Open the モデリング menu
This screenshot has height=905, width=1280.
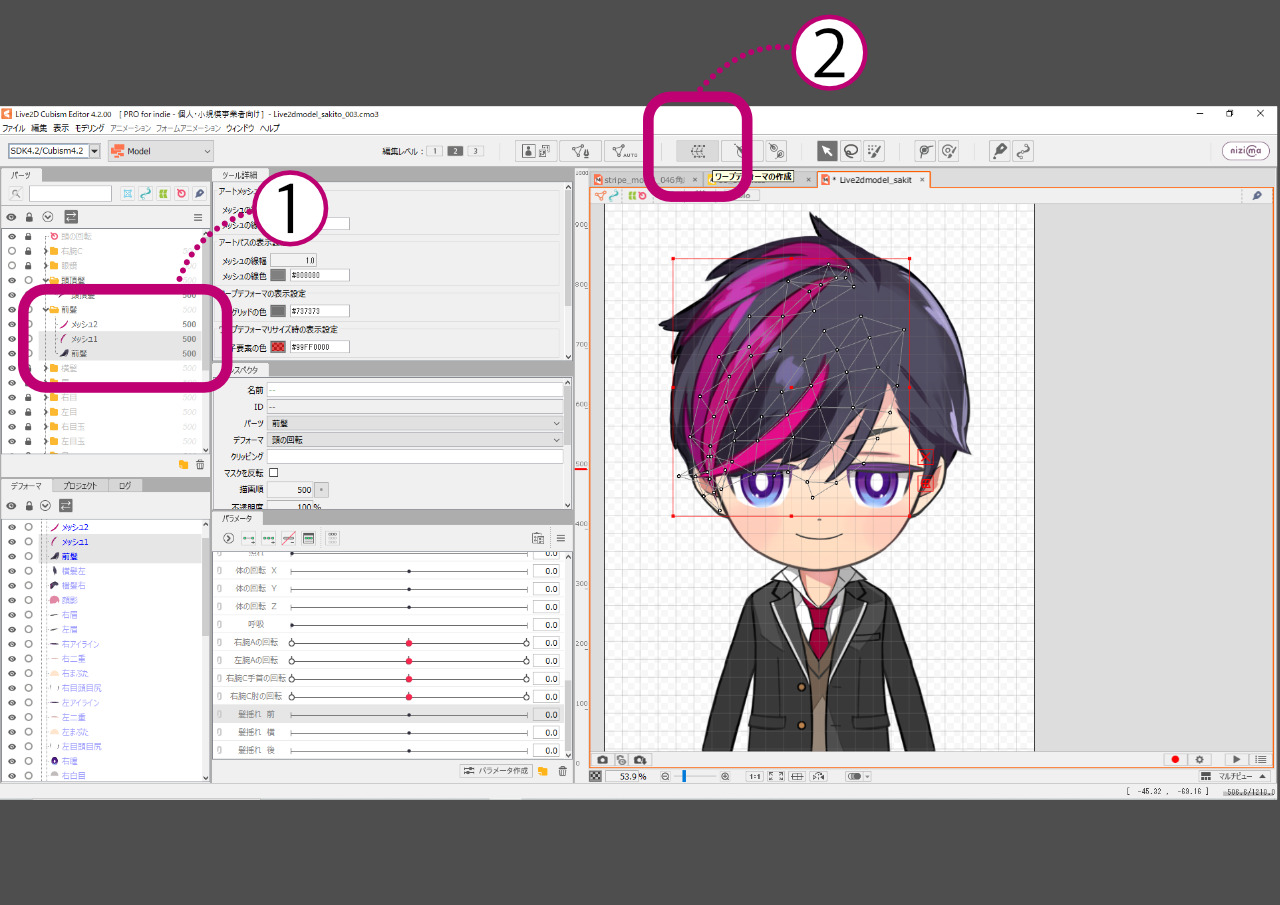pyautogui.click(x=90, y=128)
